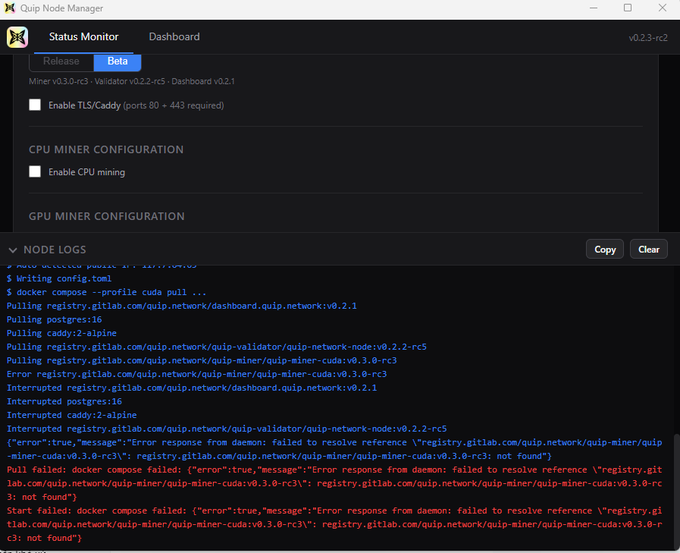Screen dimensions: 680x553
Task: Click the 'Interrupted postgres:16' log line
Action: (x=64, y=402)
